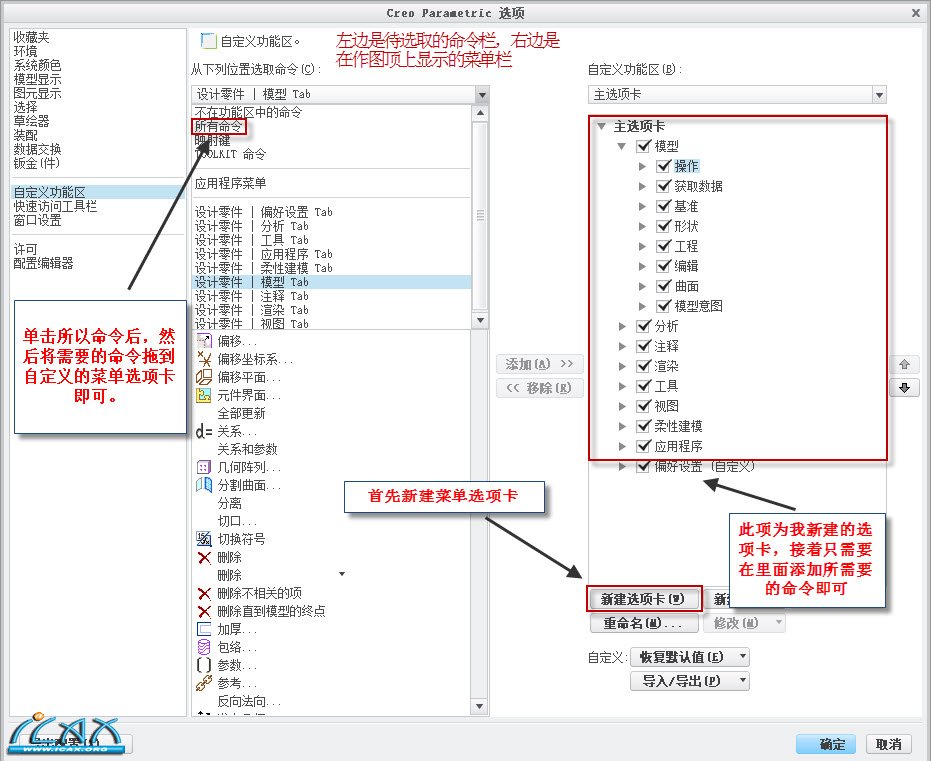931x761 pixels.
Task: Collapse the 模型 tree node
Action: click(x=622, y=146)
